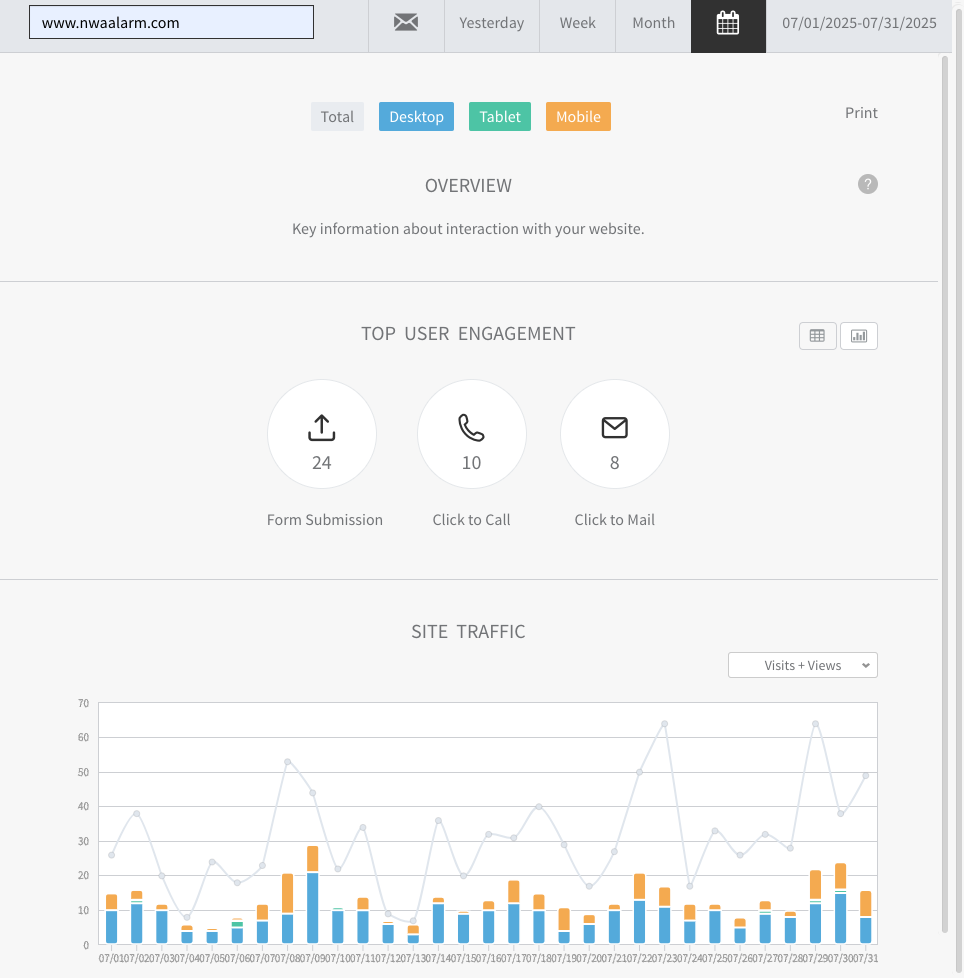Open the help question mark icon

(867, 184)
